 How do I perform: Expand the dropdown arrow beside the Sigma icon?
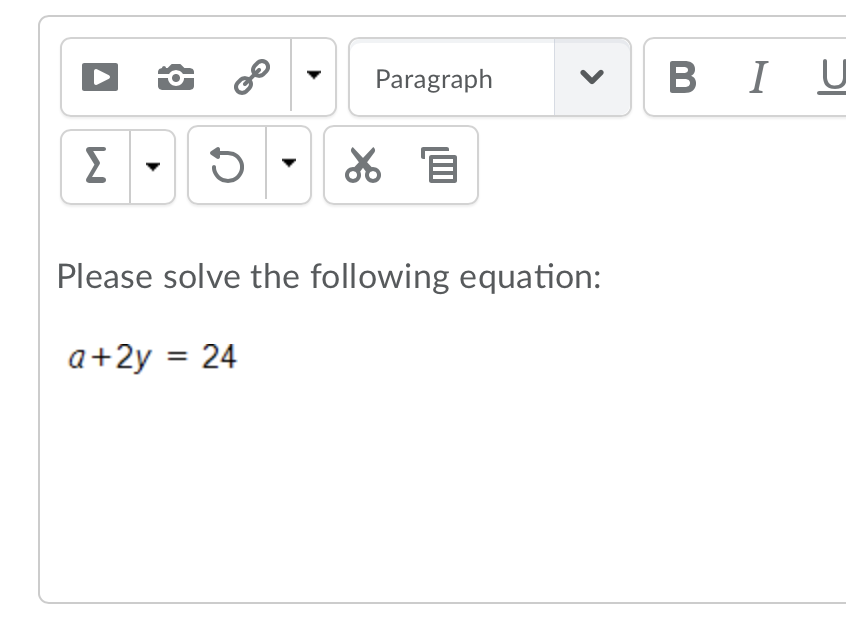pyautogui.click(x=153, y=166)
